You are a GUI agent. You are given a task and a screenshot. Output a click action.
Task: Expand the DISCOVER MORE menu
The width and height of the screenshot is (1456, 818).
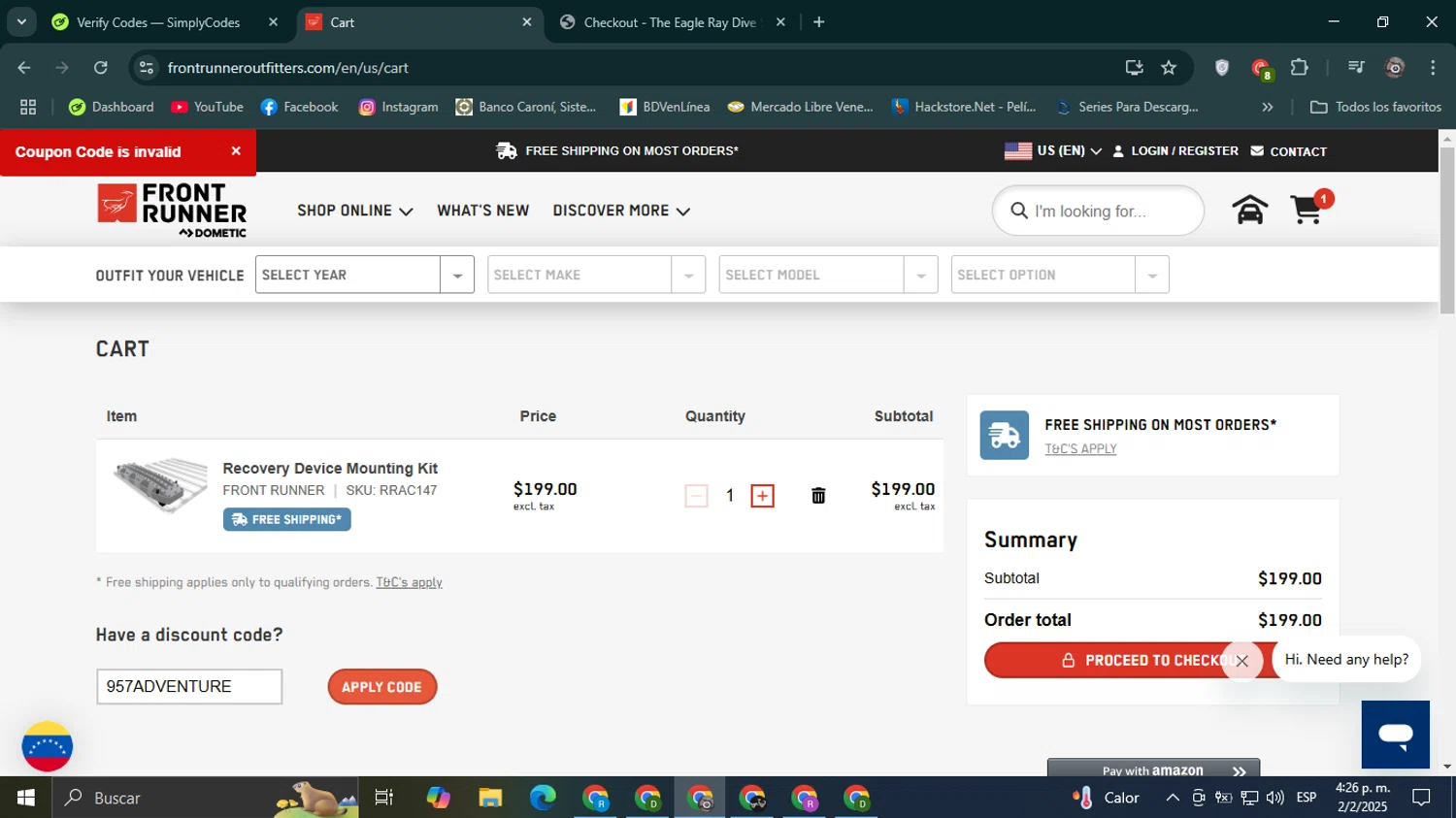coord(621,211)
